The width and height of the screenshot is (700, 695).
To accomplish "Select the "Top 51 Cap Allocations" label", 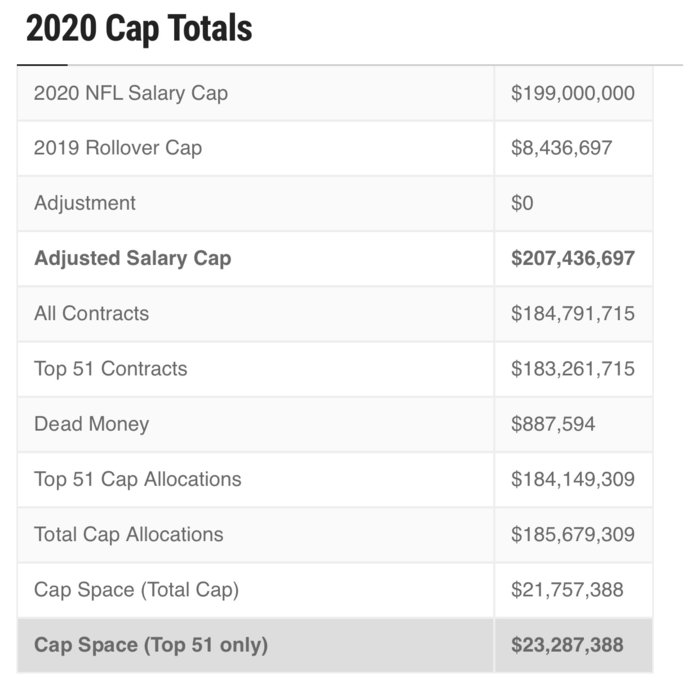I will [137, 479].
